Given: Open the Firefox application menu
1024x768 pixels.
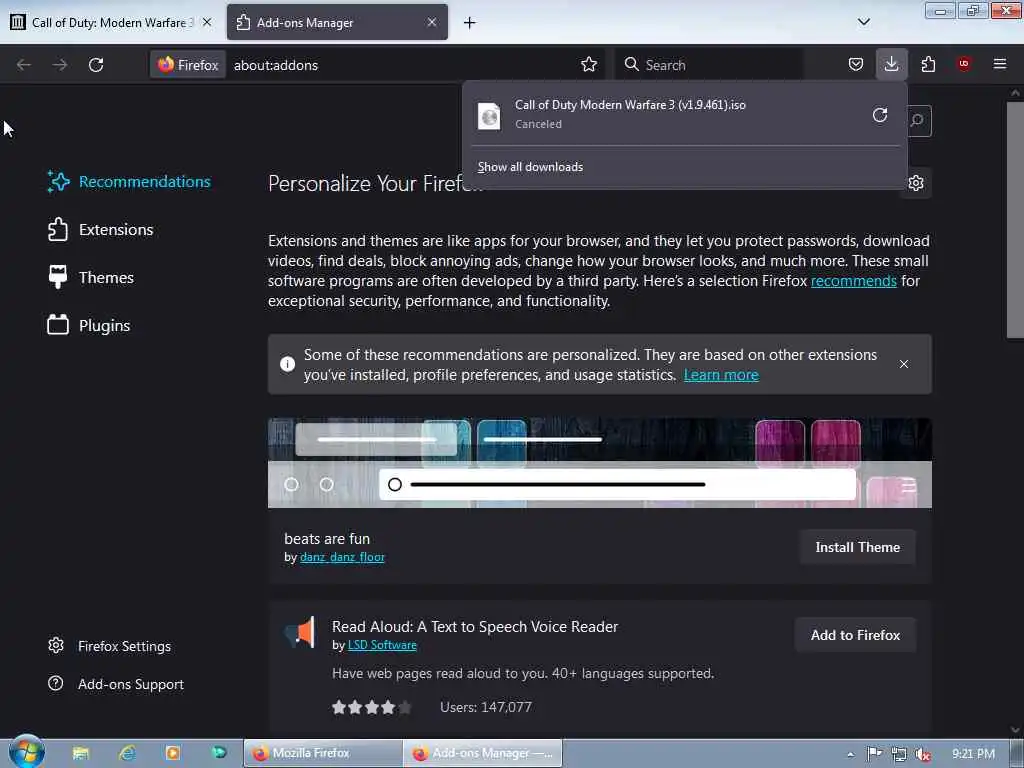Looking at the screenshot, I should coord(1000,64).
